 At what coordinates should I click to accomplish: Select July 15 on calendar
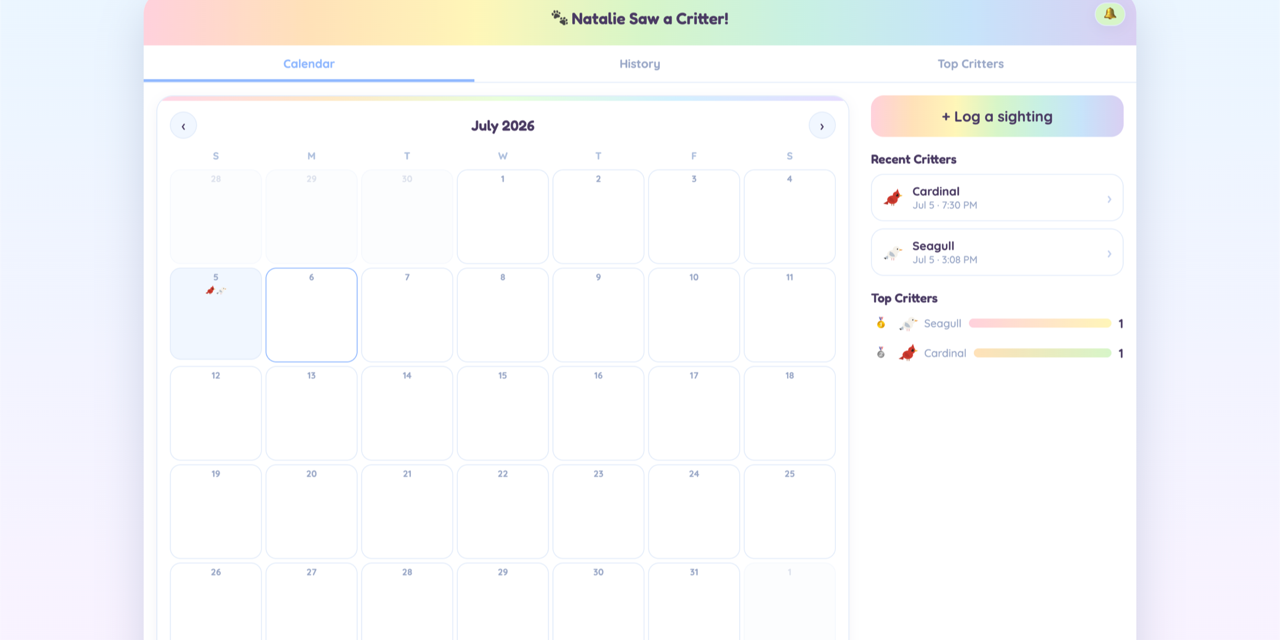tap(502, 413)
